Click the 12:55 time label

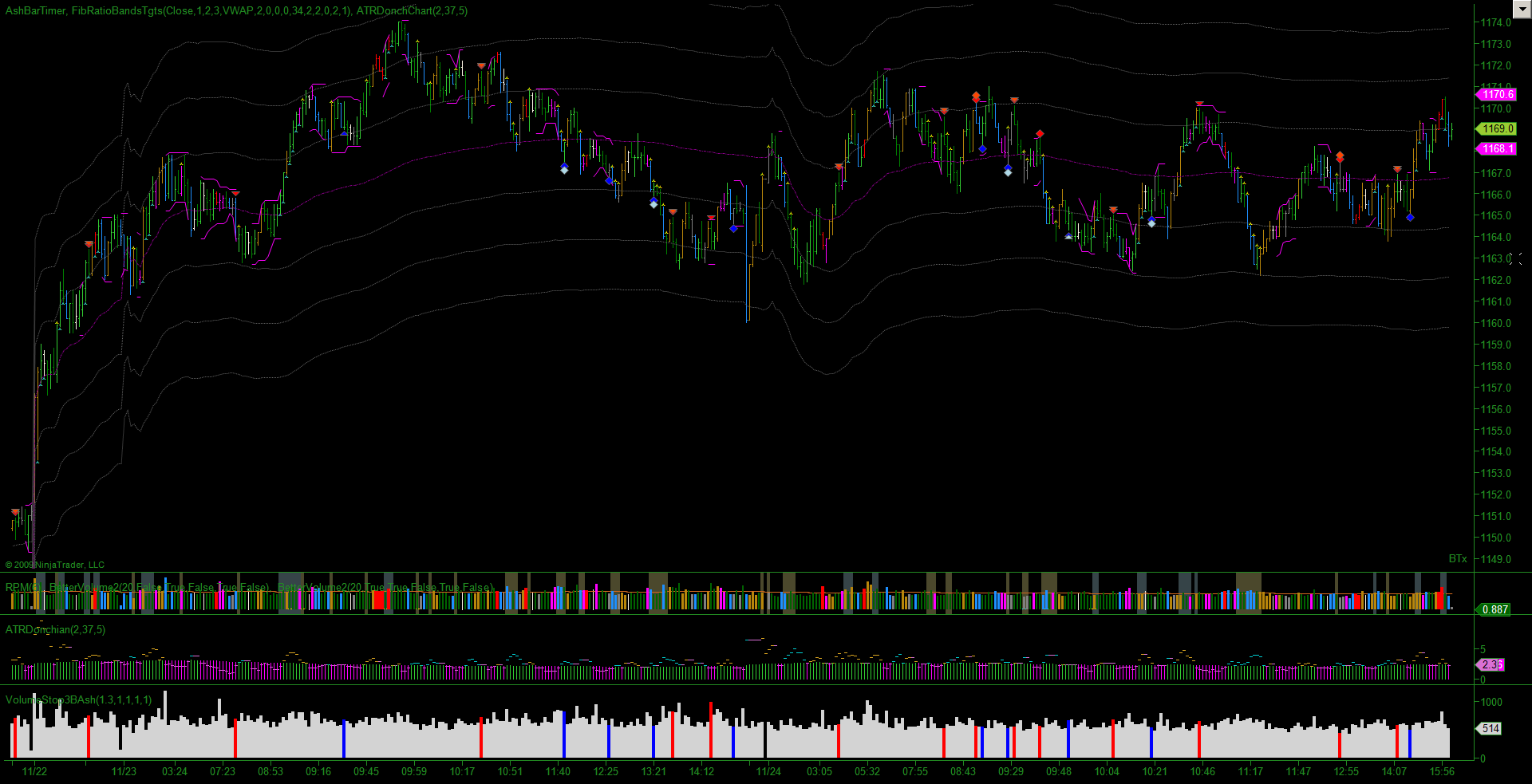(1346, 771)
